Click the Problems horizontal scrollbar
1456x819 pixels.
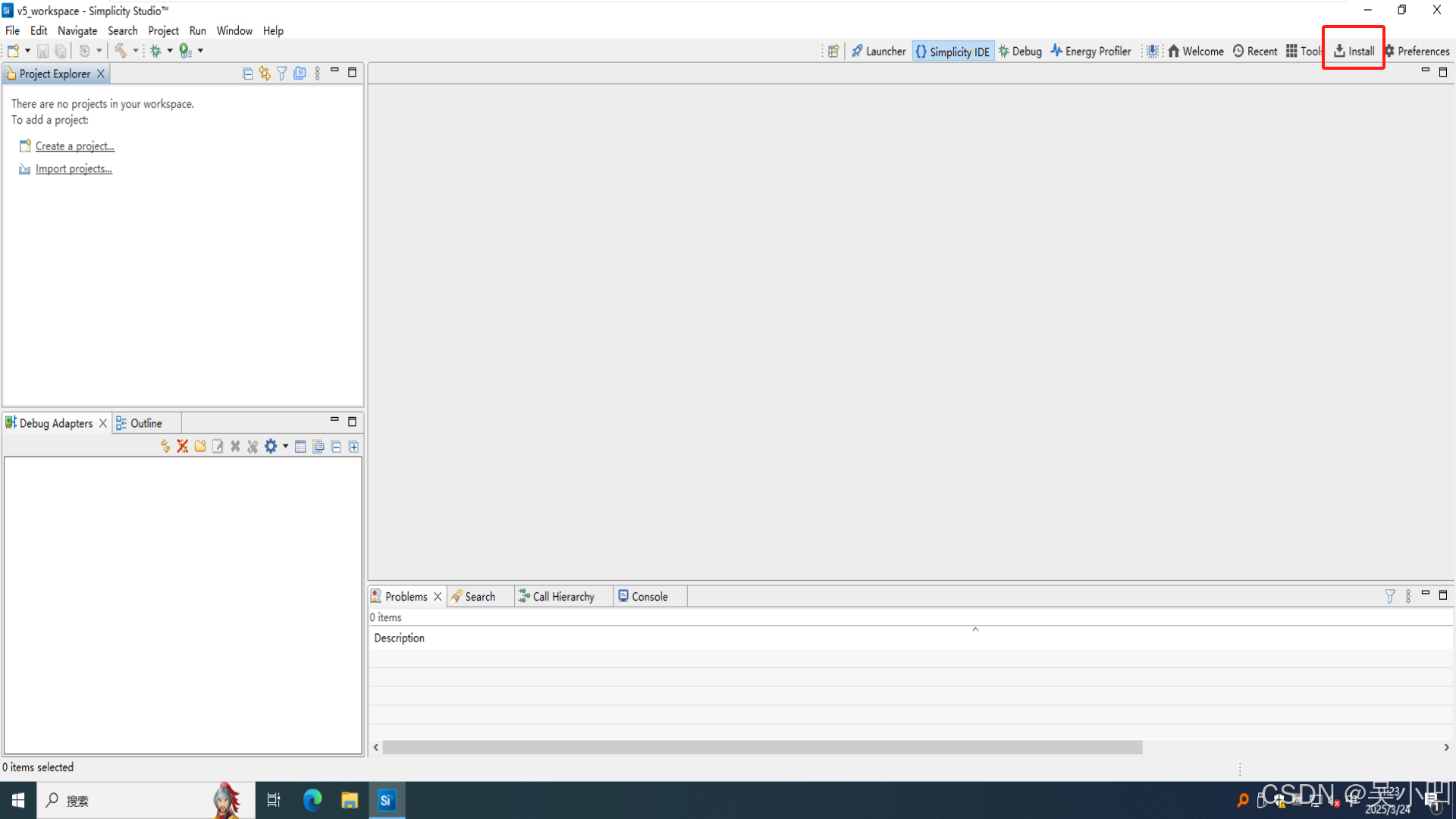click(x=762, y=748)
